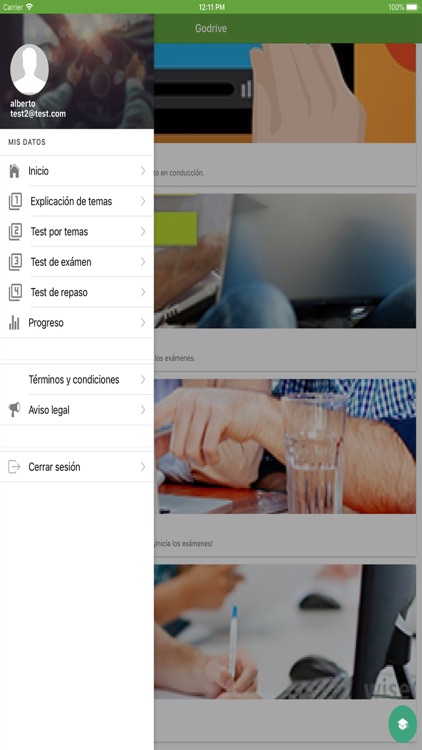422x750 pixels.
Task: Tap the hand holding pen image card
Action: click(285, 632)
